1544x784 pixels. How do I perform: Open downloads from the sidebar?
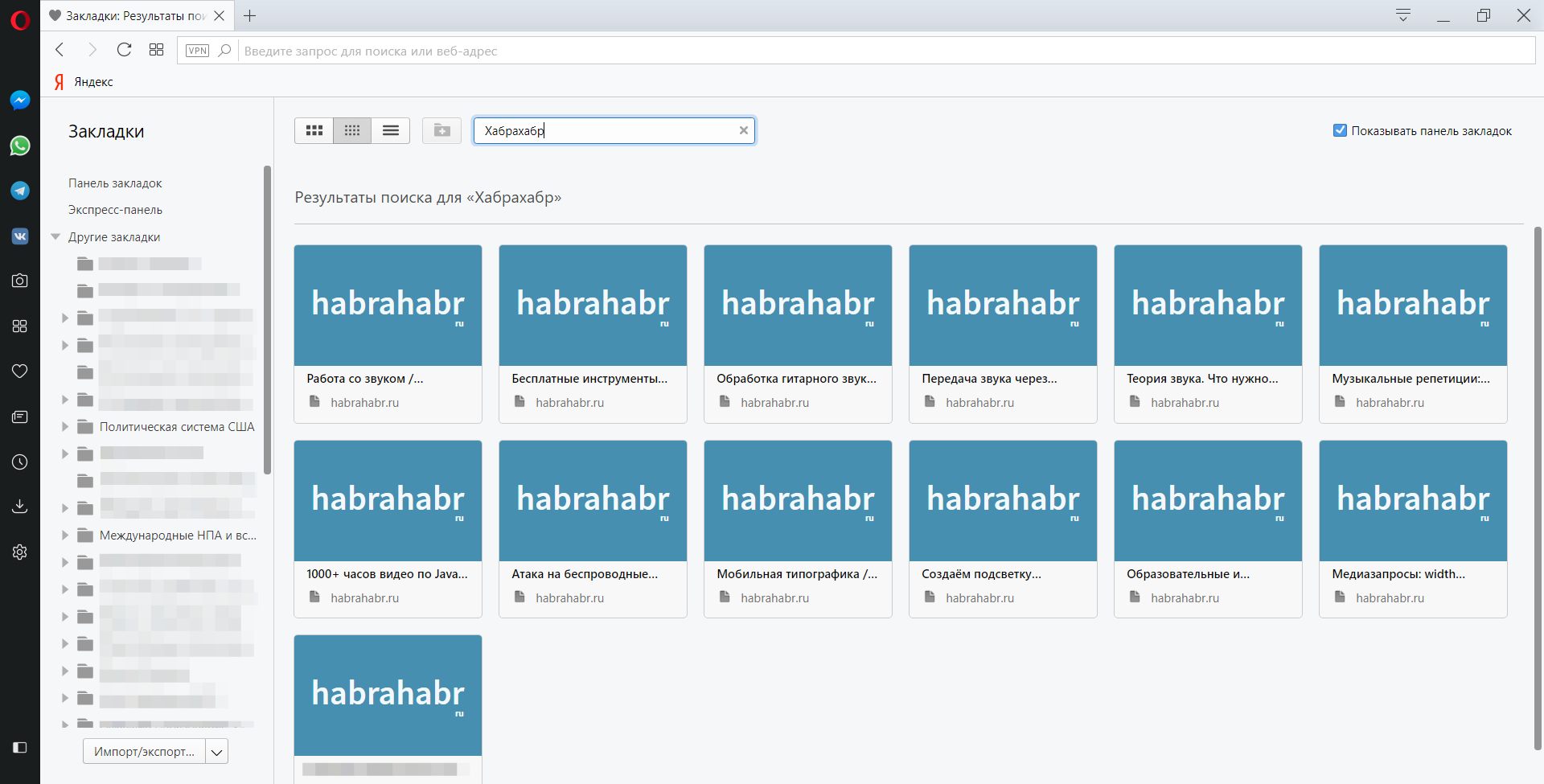tap(20, 506)
